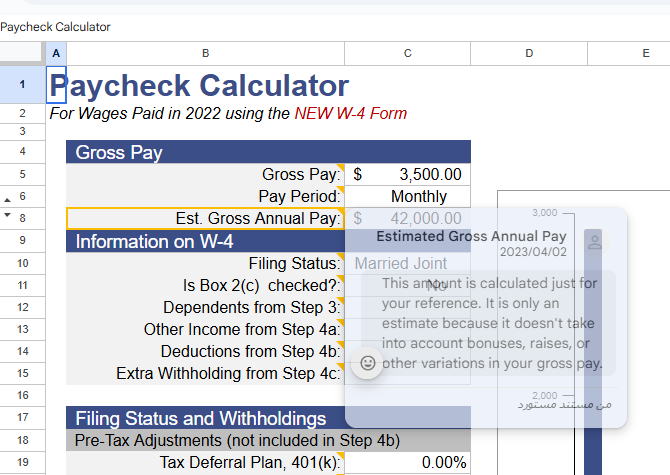Select row 2 header
The height and width of the screenshot is (475, 670).
click(22, 113)
